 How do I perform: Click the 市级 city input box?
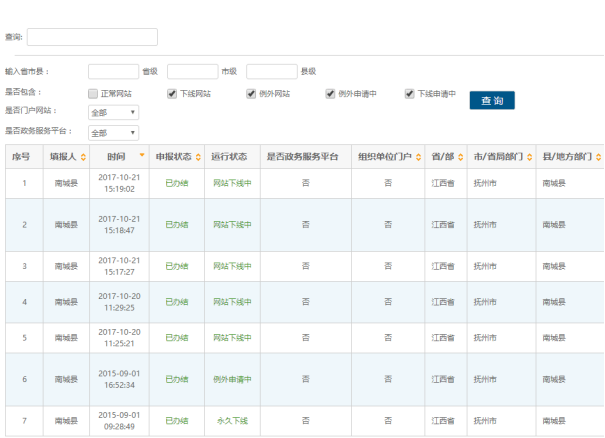coord(192,72)
